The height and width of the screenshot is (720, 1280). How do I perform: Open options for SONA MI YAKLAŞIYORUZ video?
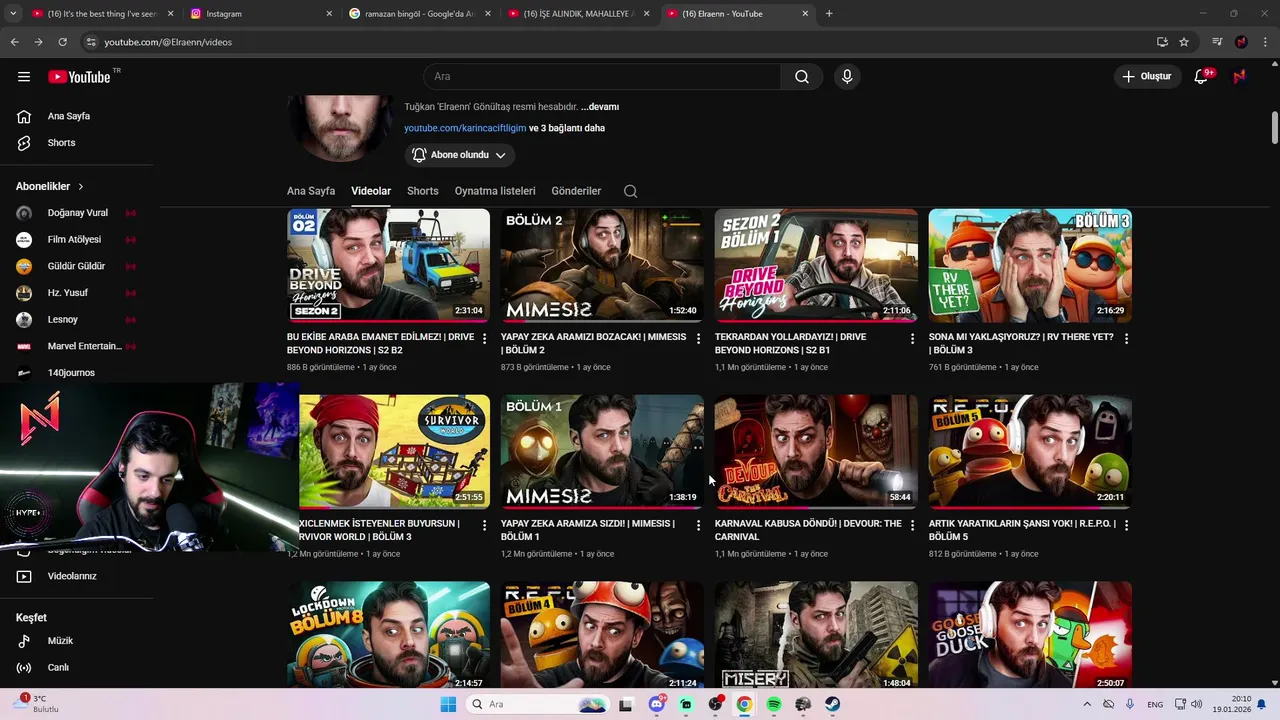pos(1126,339)
